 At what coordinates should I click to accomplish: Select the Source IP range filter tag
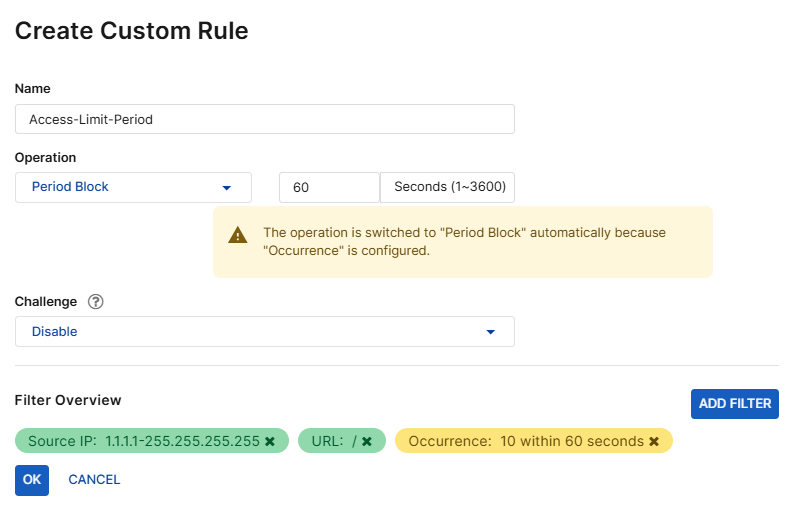[142, 441]
